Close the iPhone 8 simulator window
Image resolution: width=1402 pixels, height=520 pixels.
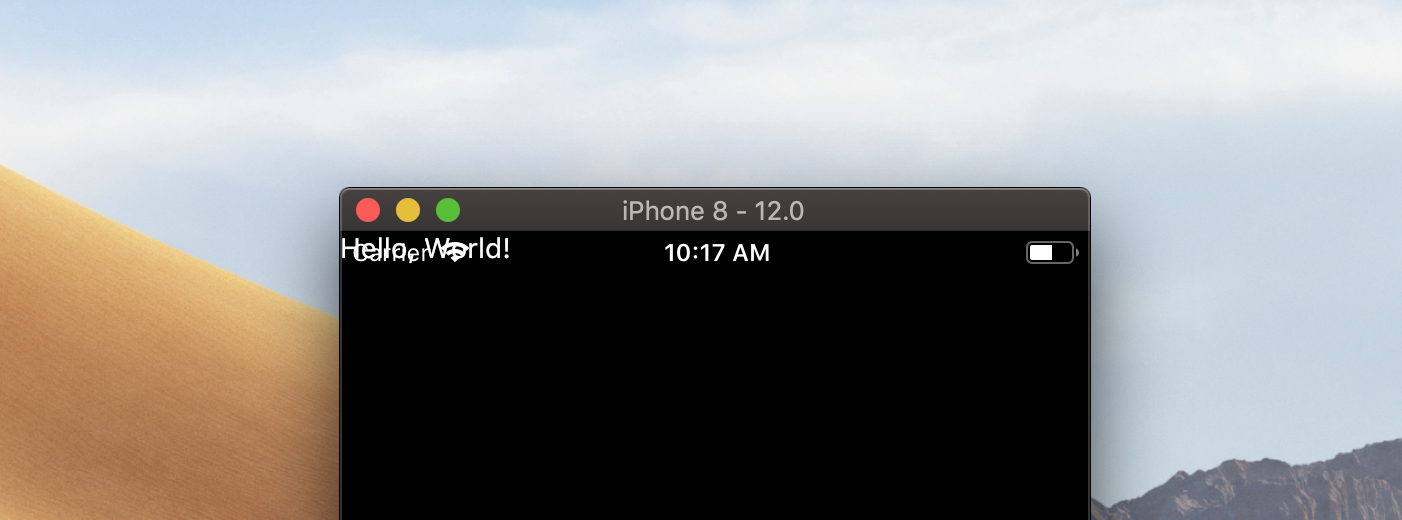click(368, 210)
